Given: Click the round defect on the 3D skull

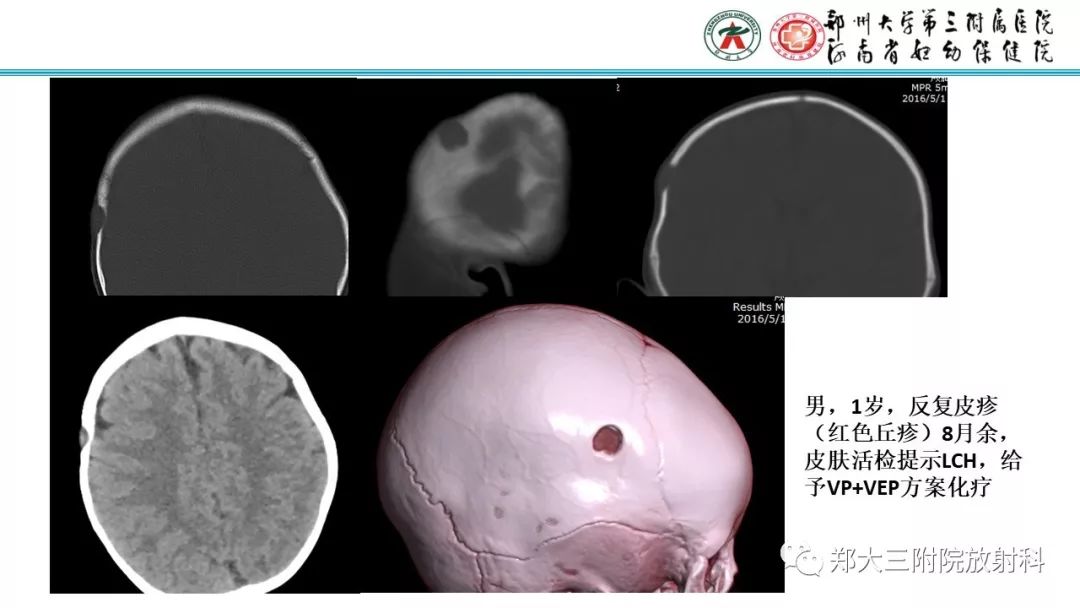Looking at the screenshot, I should point(608,439).
